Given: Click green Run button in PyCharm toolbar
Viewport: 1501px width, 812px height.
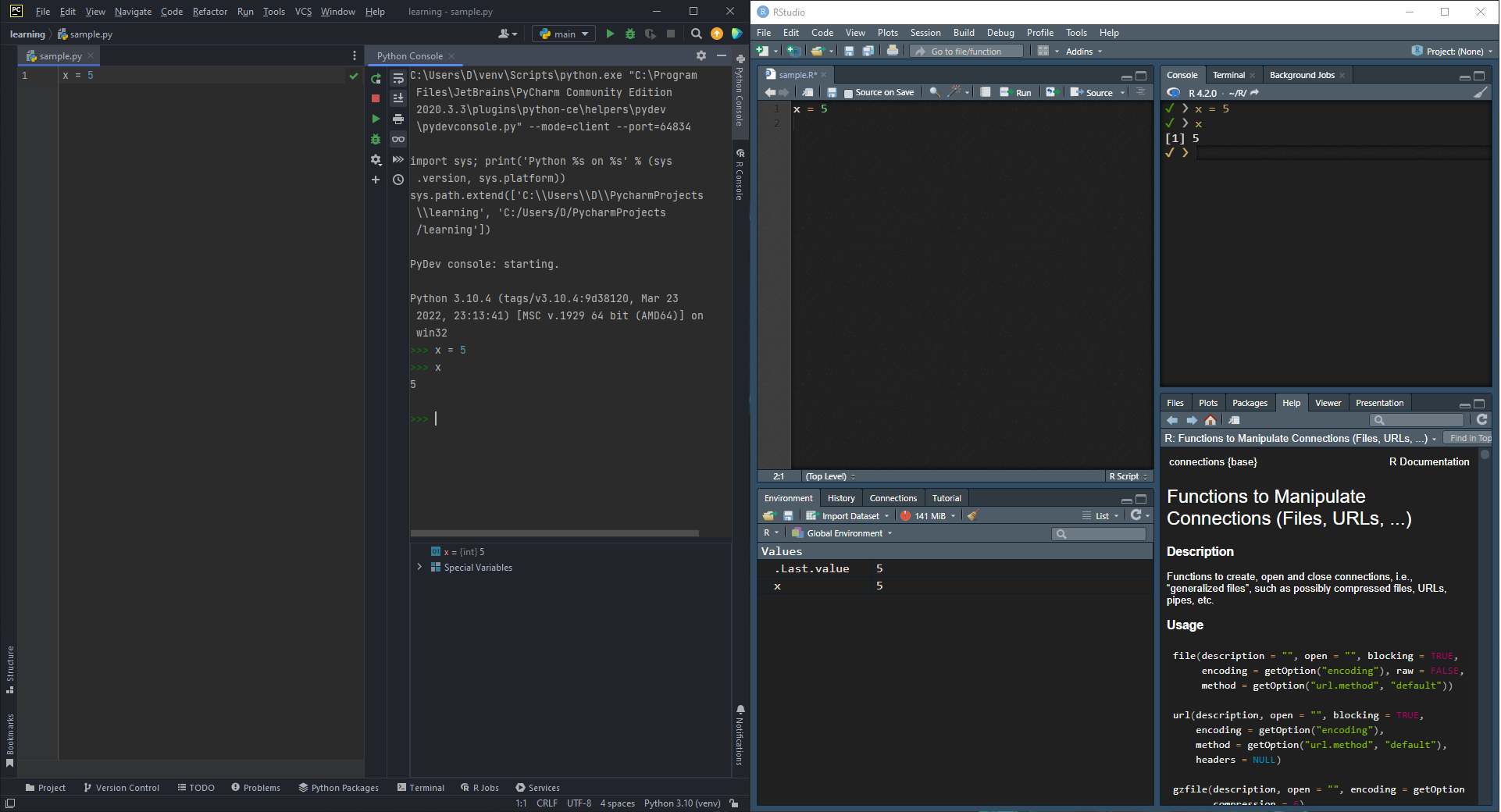Looking at the screenshot, I should [x=610, y=34].
